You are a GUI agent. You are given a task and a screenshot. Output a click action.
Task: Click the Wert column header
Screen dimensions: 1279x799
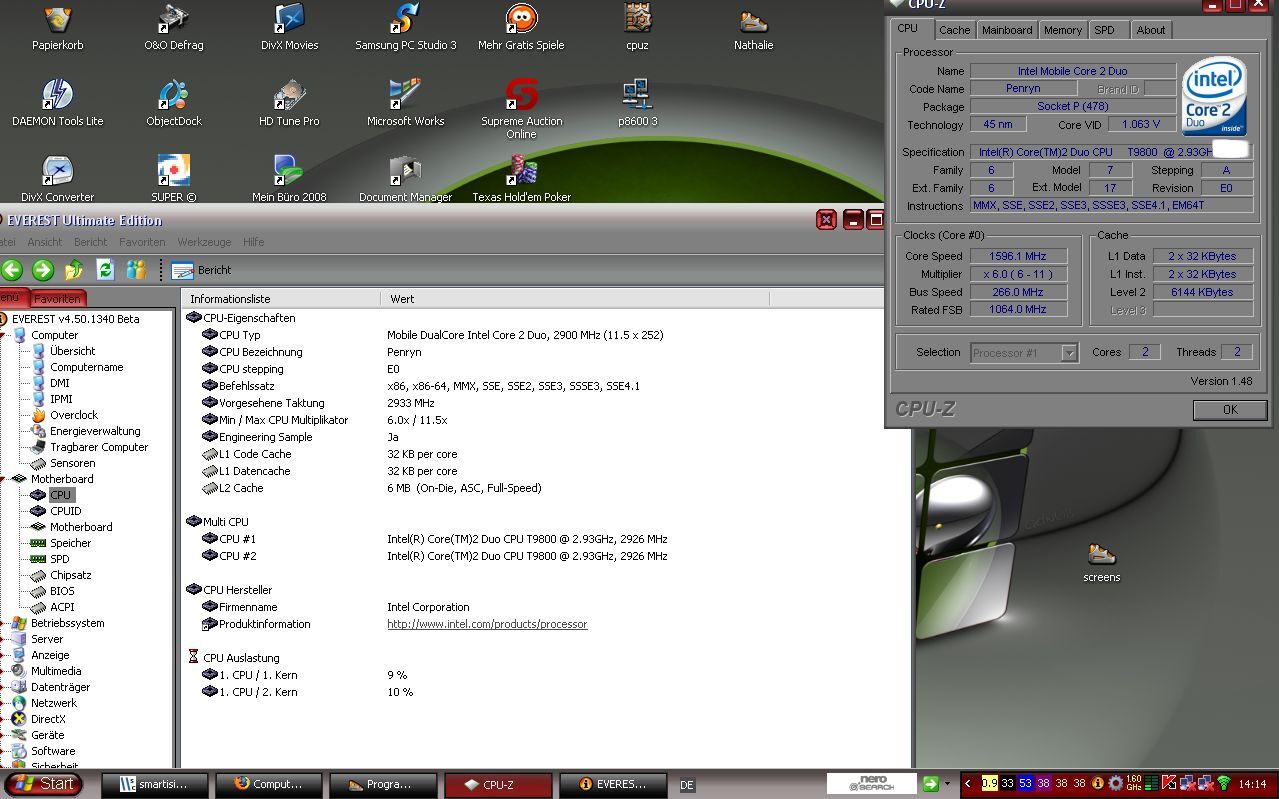pos(575,299)
